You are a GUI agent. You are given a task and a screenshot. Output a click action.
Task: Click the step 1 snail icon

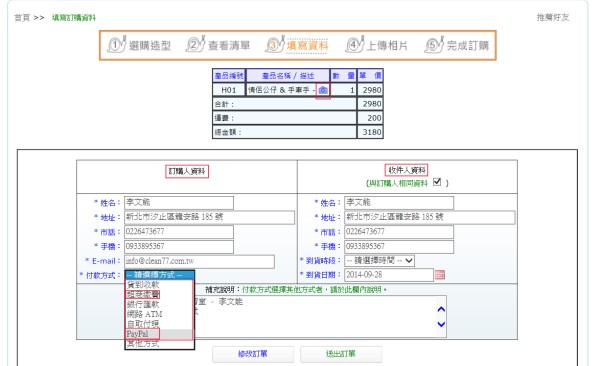116,45
